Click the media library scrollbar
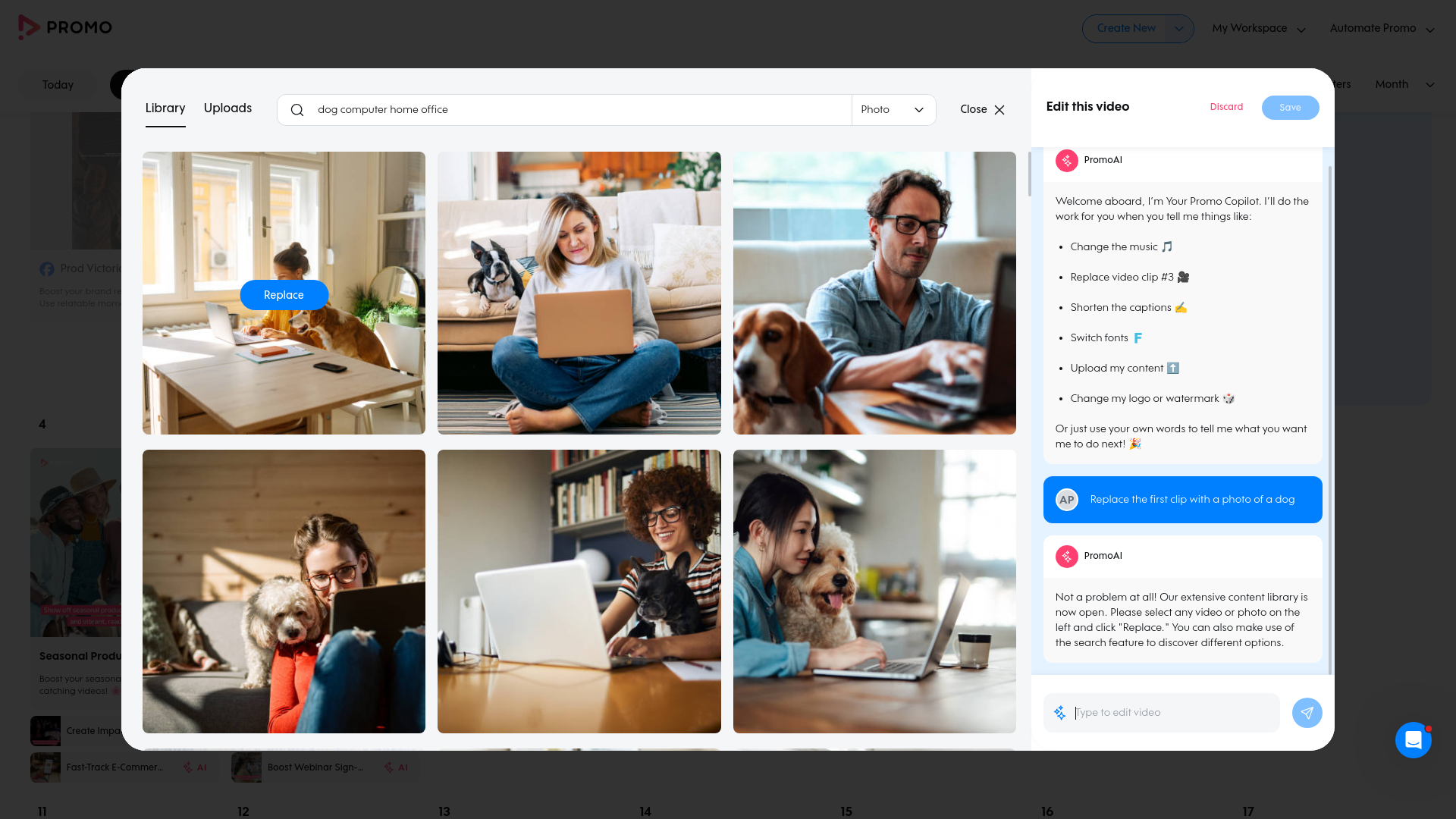 [x=1029, y=174]
